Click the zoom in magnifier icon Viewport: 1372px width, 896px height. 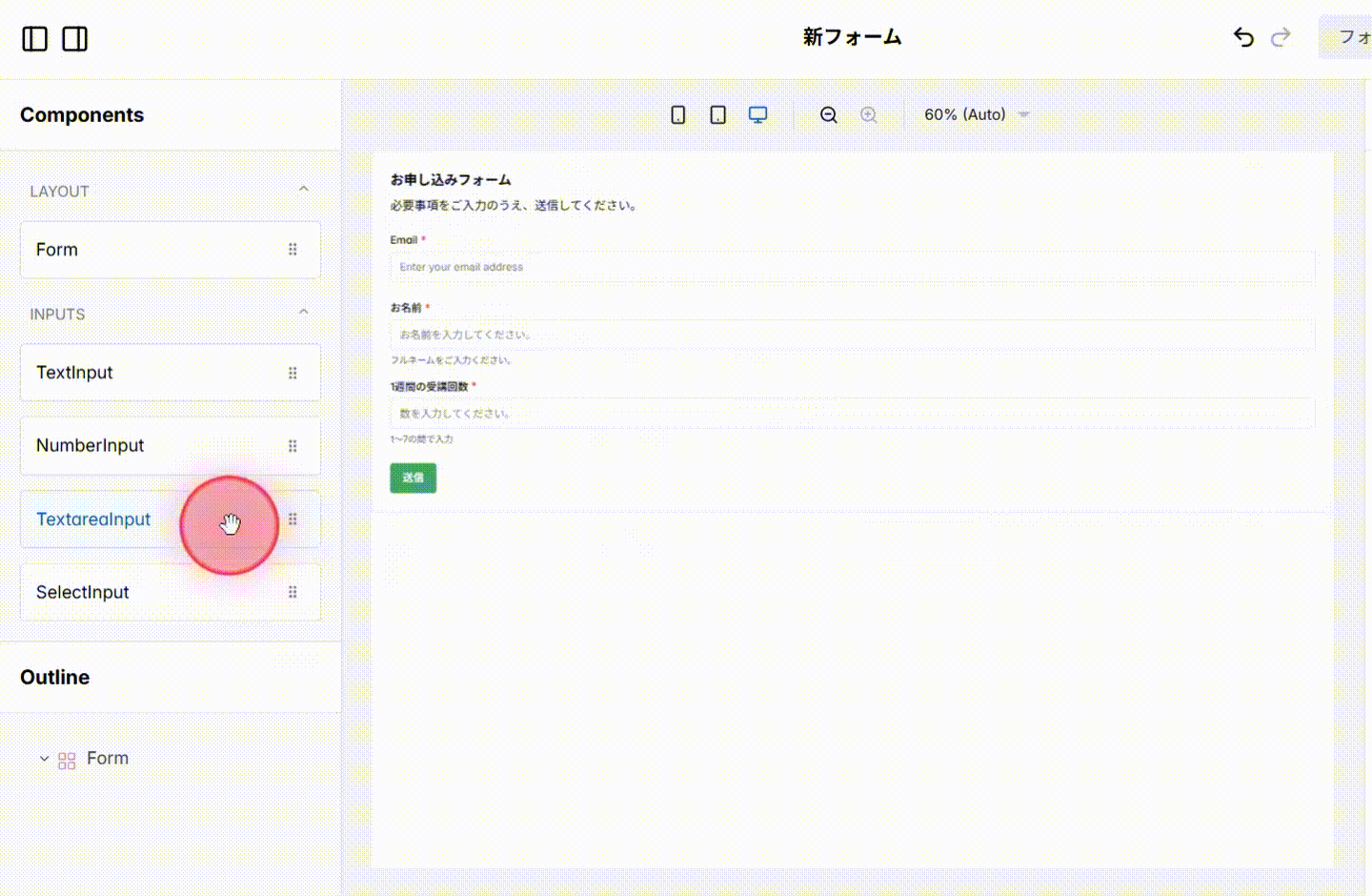pyautogui.click(x=868, y=114)
